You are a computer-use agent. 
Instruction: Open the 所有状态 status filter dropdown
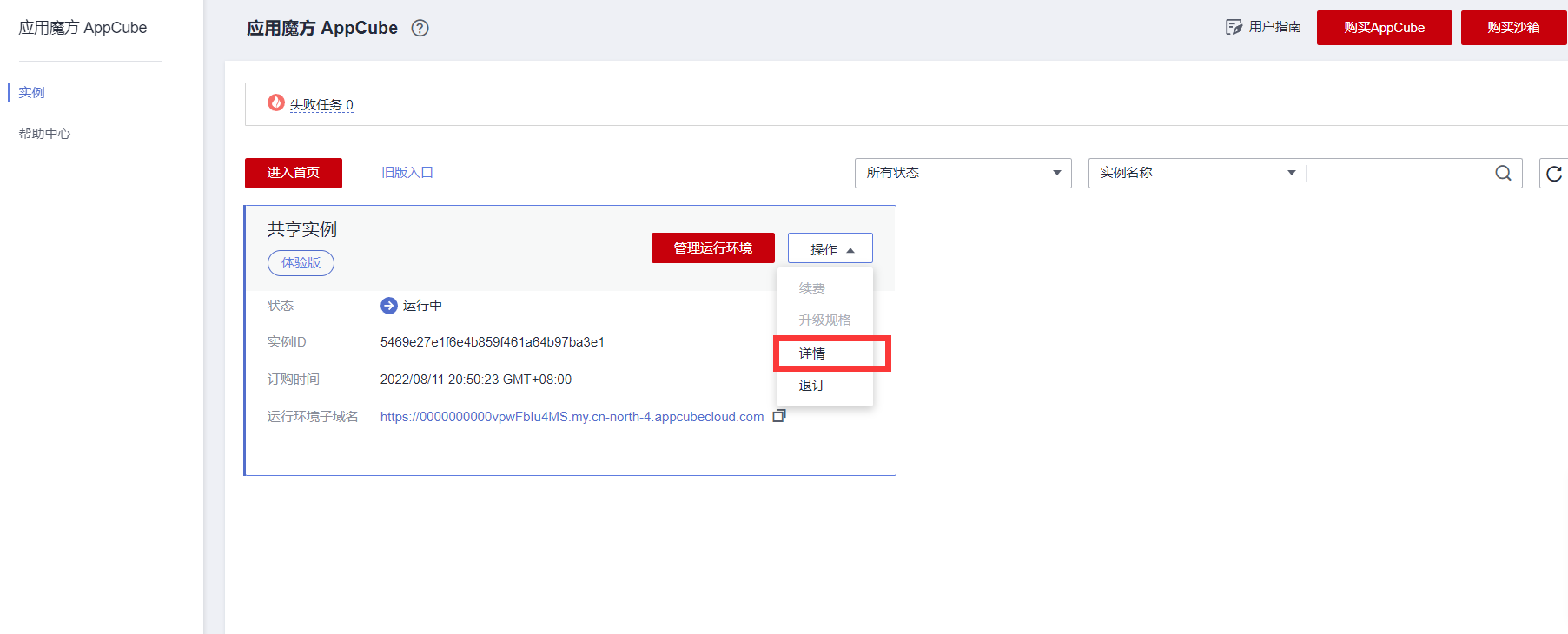963,173
